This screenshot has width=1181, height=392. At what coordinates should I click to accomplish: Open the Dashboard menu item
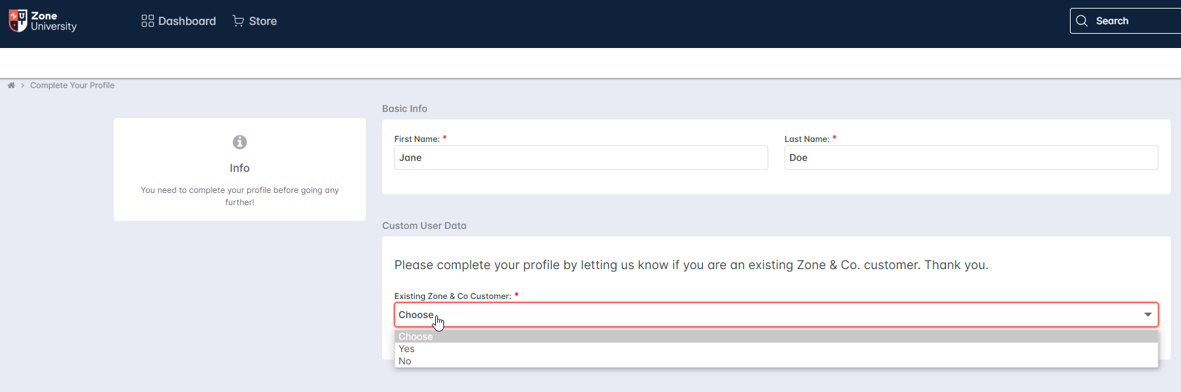pyautogui.click(x=179, y=21)
